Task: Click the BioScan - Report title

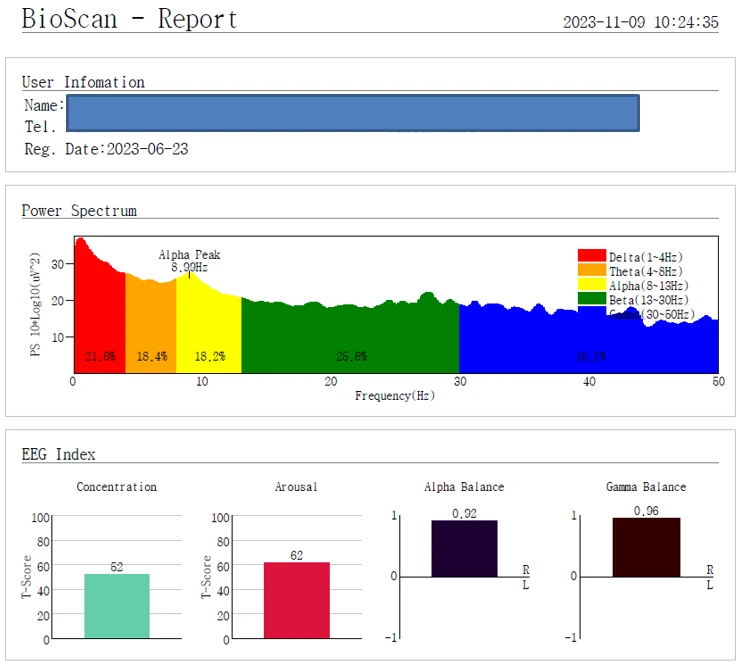Action: (x=129, y=19)
